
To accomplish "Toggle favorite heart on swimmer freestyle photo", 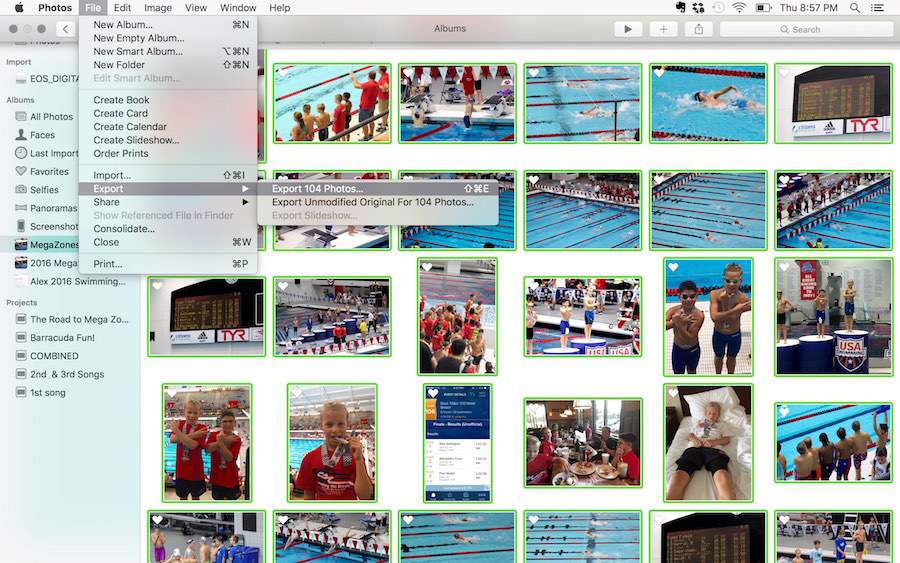I will pyautogui.click(x=659, y=74).
